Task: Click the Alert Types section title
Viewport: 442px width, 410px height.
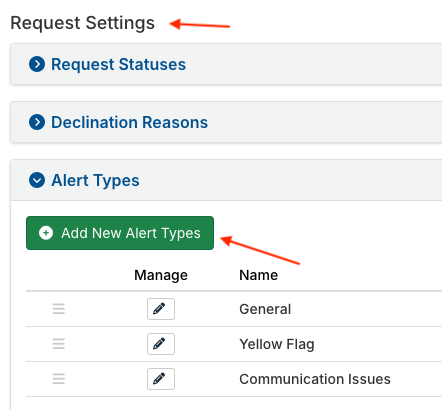Action: click(x=95, y=181)
